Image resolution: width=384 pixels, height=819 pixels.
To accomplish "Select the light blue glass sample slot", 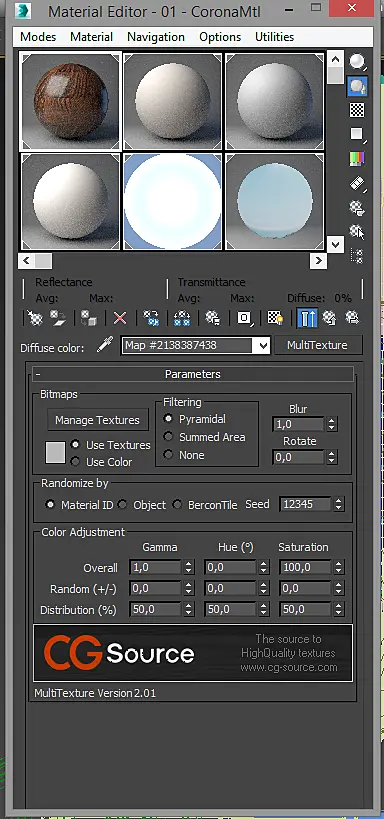I will pyautogui.click(x=274, y=201).
